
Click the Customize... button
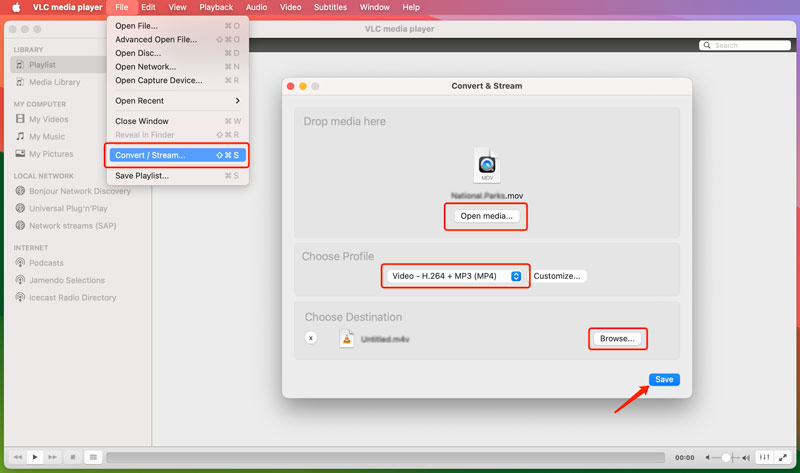click(557, 276)
